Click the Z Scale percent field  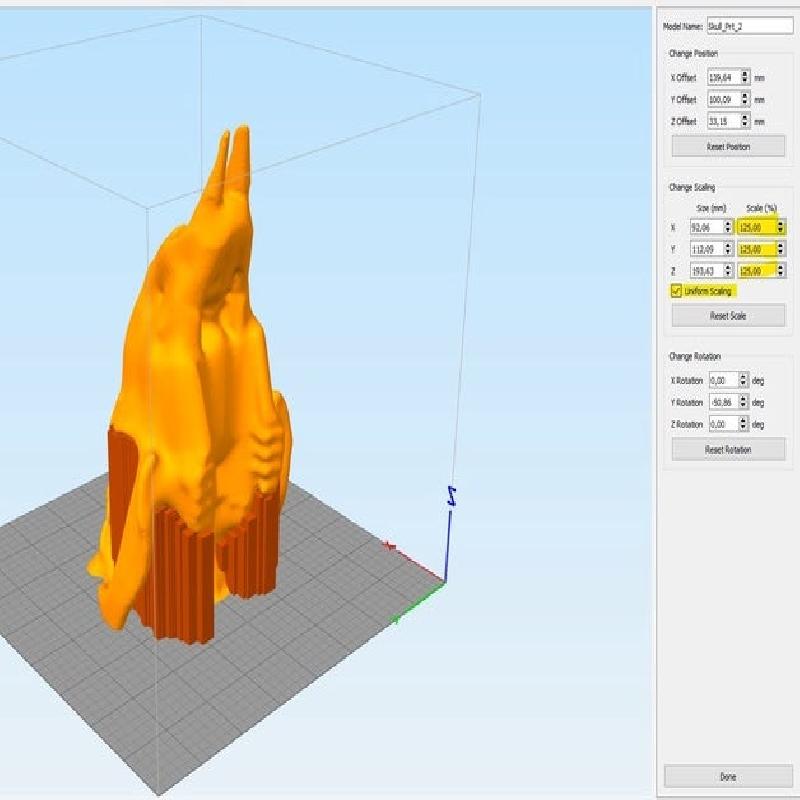pos(757,270)
